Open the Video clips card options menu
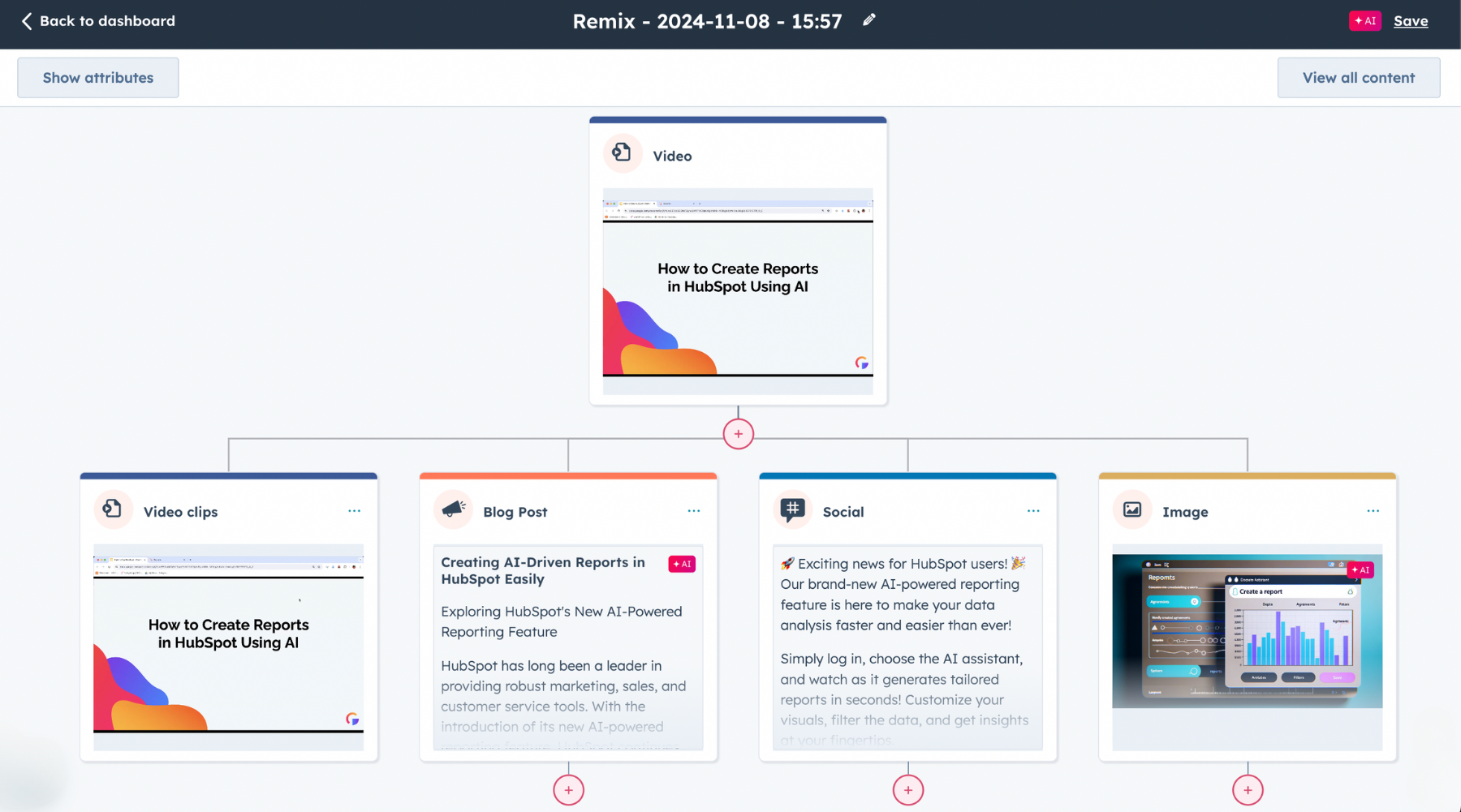 354,511
